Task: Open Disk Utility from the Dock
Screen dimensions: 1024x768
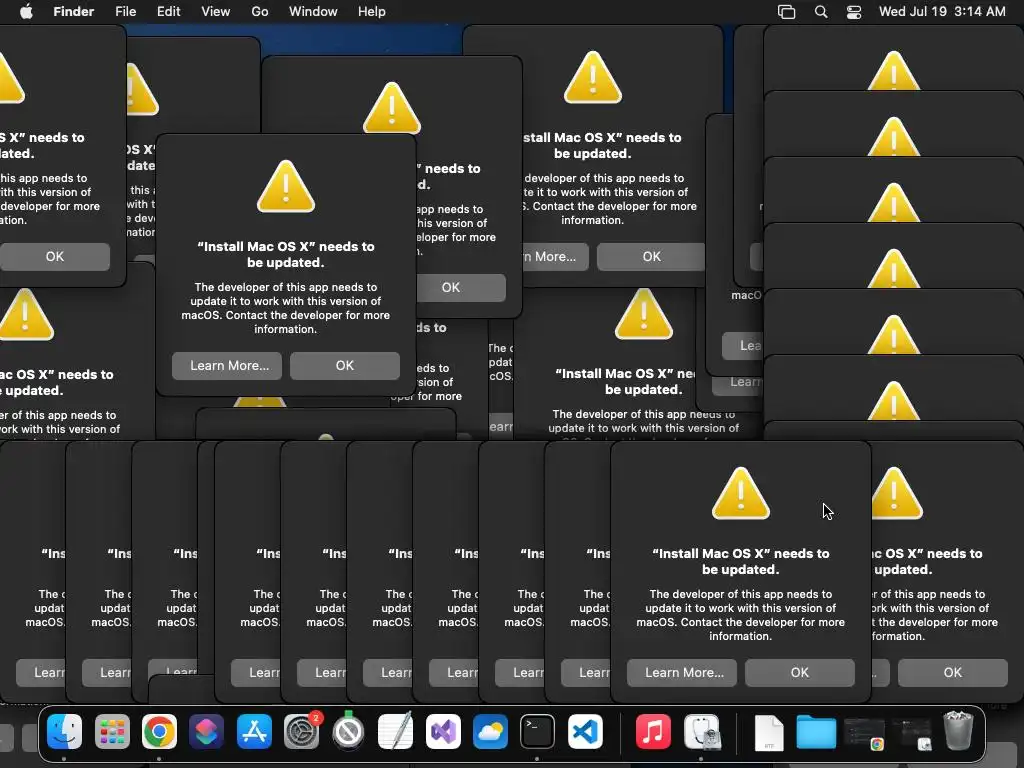Action: 702,731
